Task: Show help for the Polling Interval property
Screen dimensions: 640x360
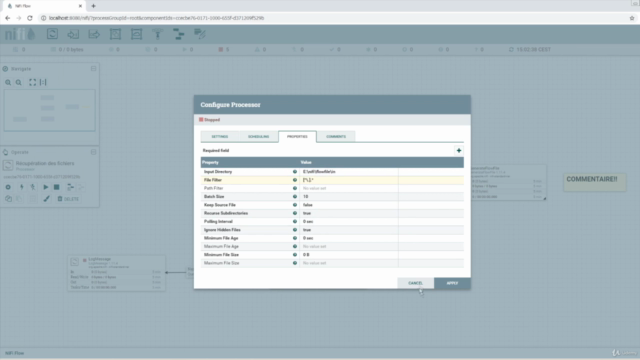Action: 295,222
